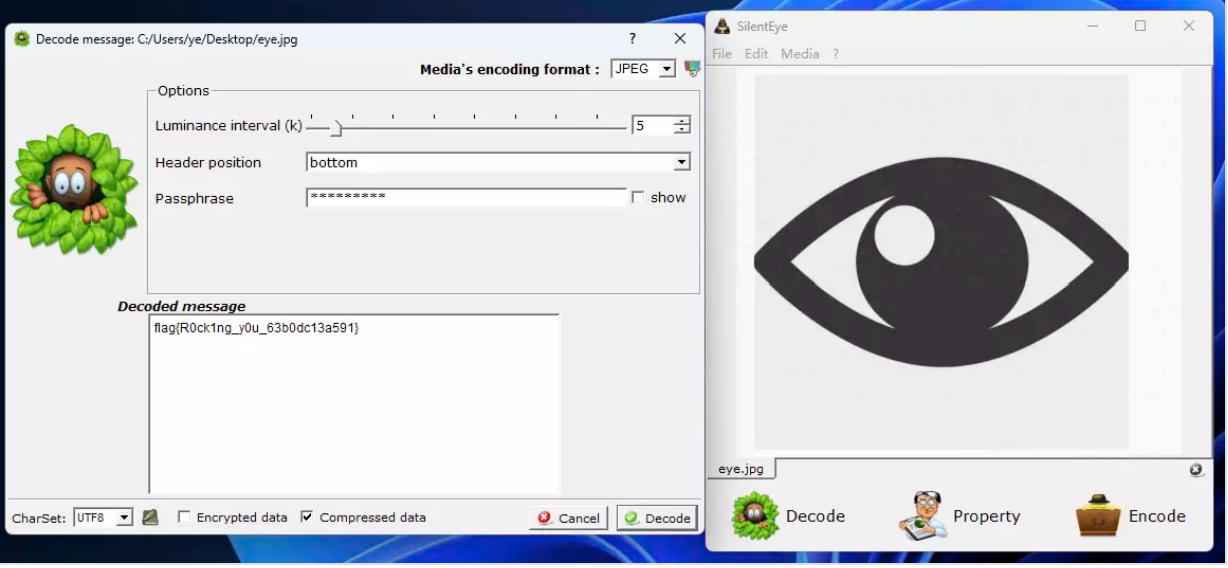Click the Decode icon in SilentEye main window
Viewport: 1228px width, 568px height.
[x=755, y=516]
